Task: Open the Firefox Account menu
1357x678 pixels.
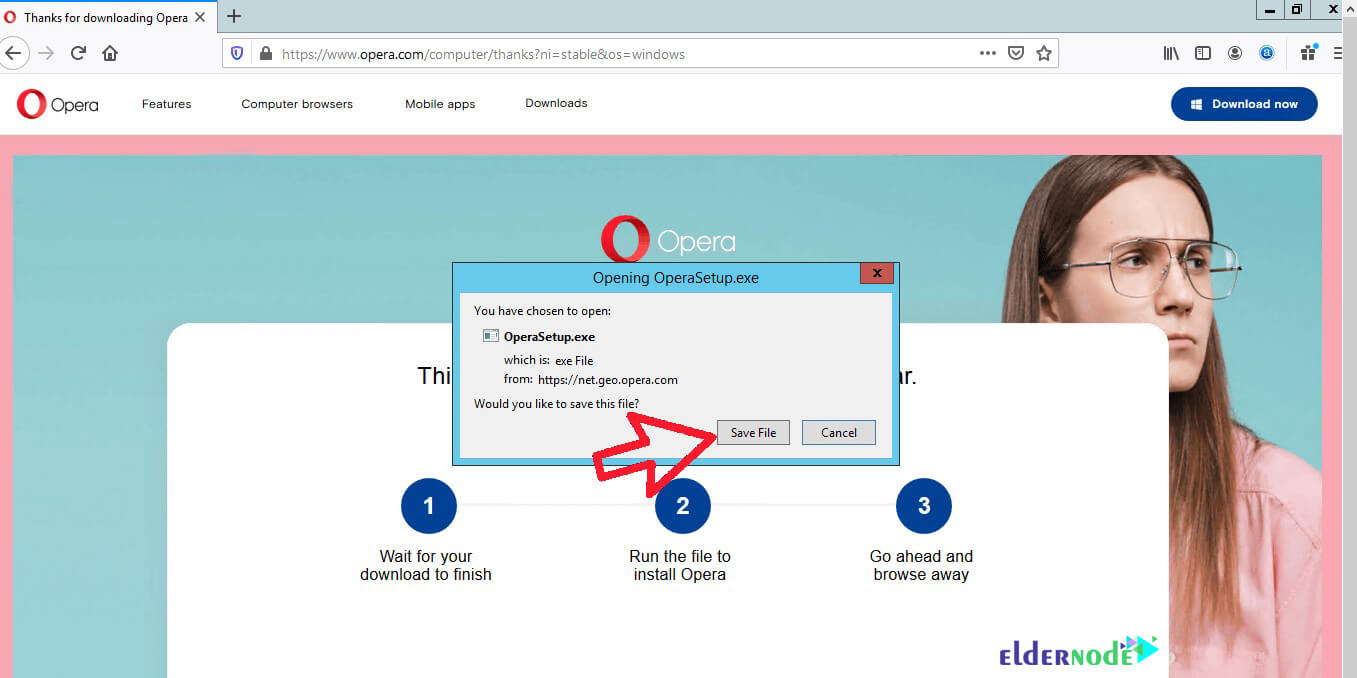Action: point(1234,53)
